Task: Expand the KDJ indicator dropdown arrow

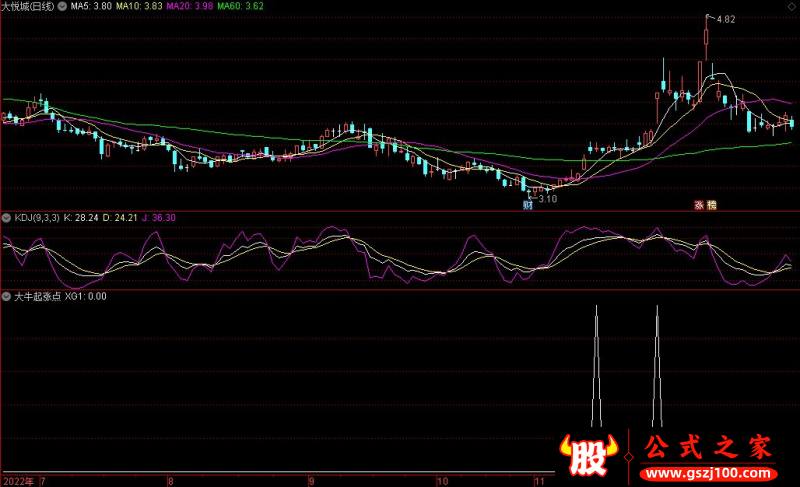Action: tap(6, 216)
